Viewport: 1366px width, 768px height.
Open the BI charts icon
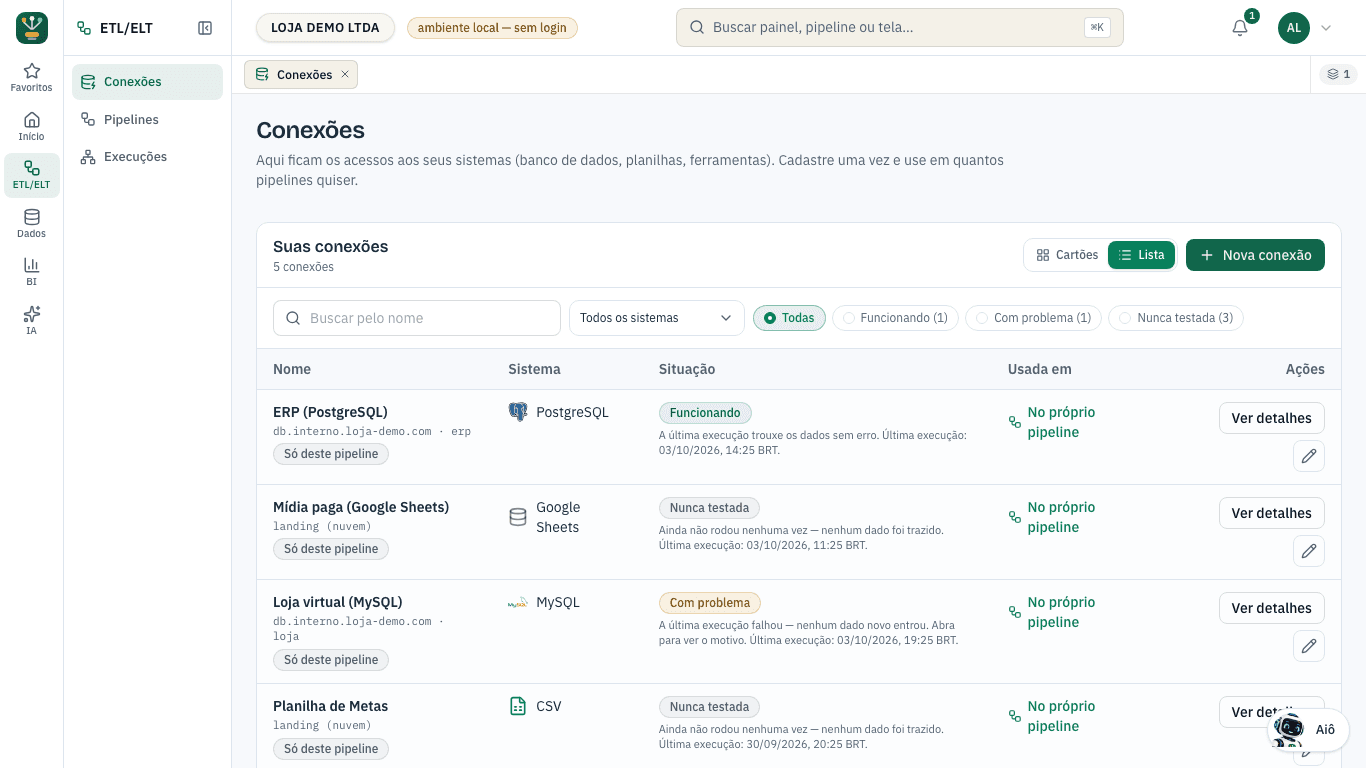click(32, 271)
